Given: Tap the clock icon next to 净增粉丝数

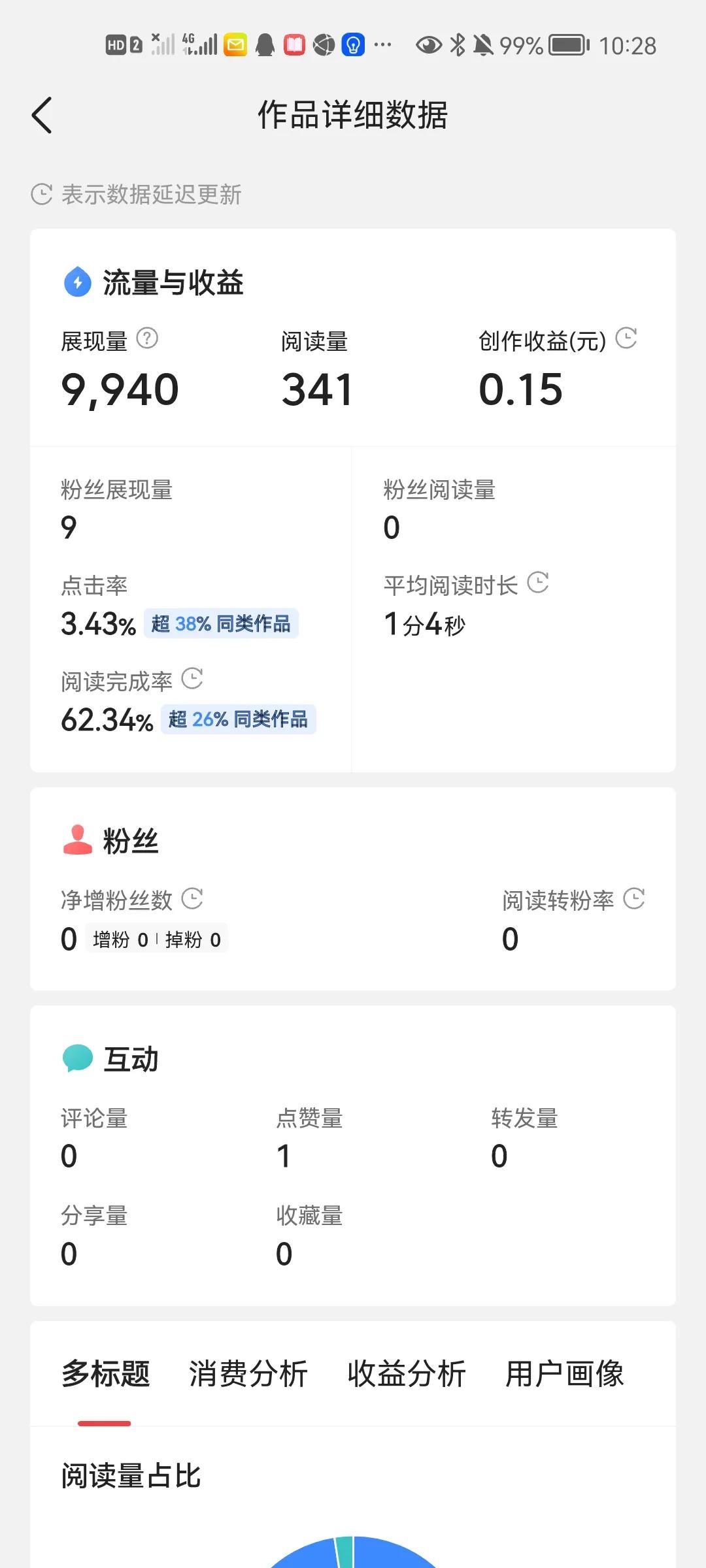Looking at the screenshot, I should [192, 898].
